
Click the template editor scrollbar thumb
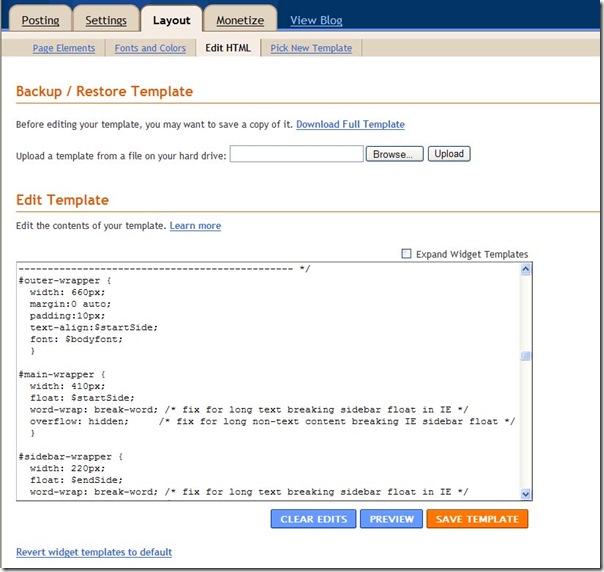pyautogui.click(x=525, y=356)
